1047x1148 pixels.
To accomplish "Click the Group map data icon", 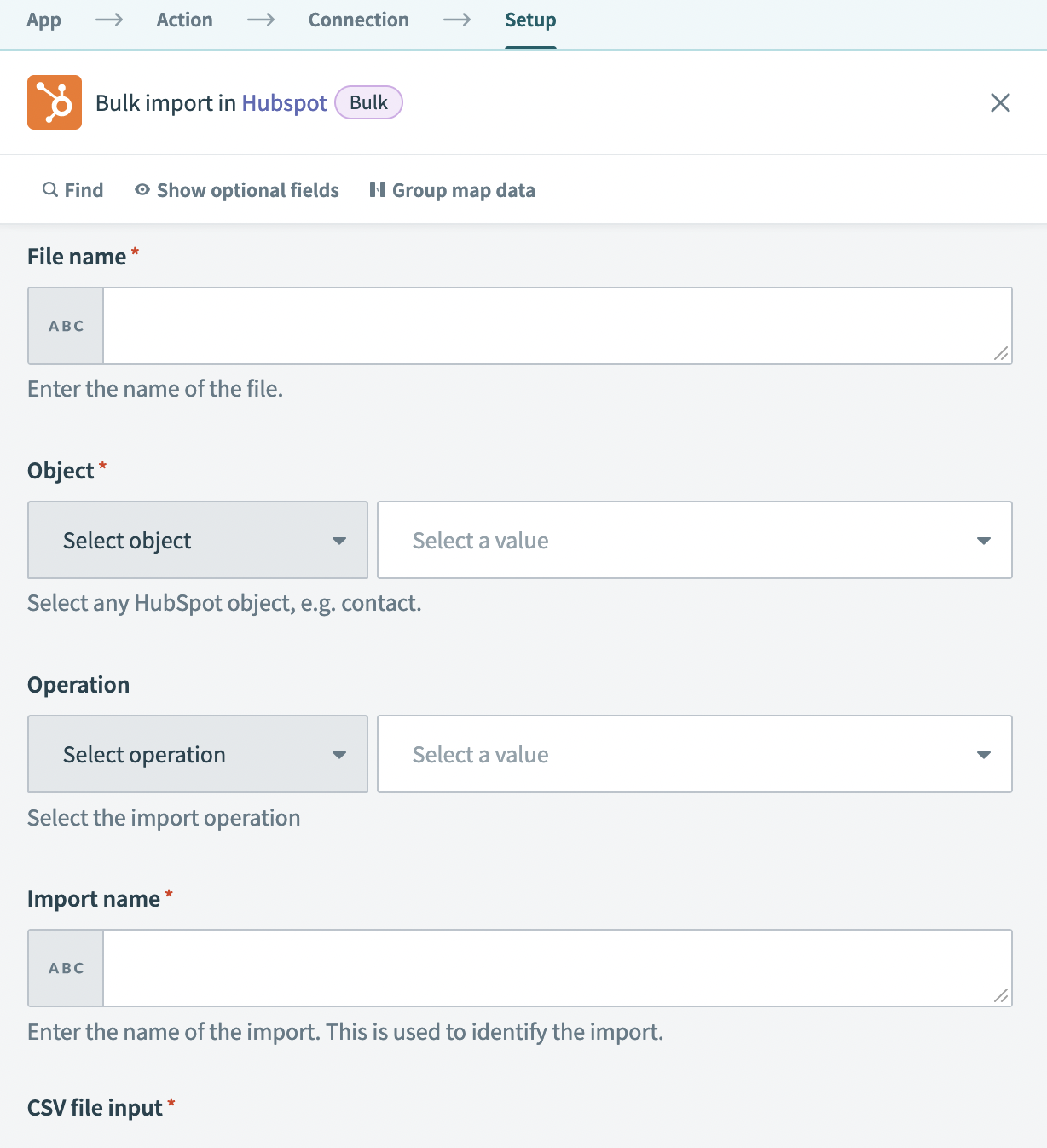I will tap(377, 189).
